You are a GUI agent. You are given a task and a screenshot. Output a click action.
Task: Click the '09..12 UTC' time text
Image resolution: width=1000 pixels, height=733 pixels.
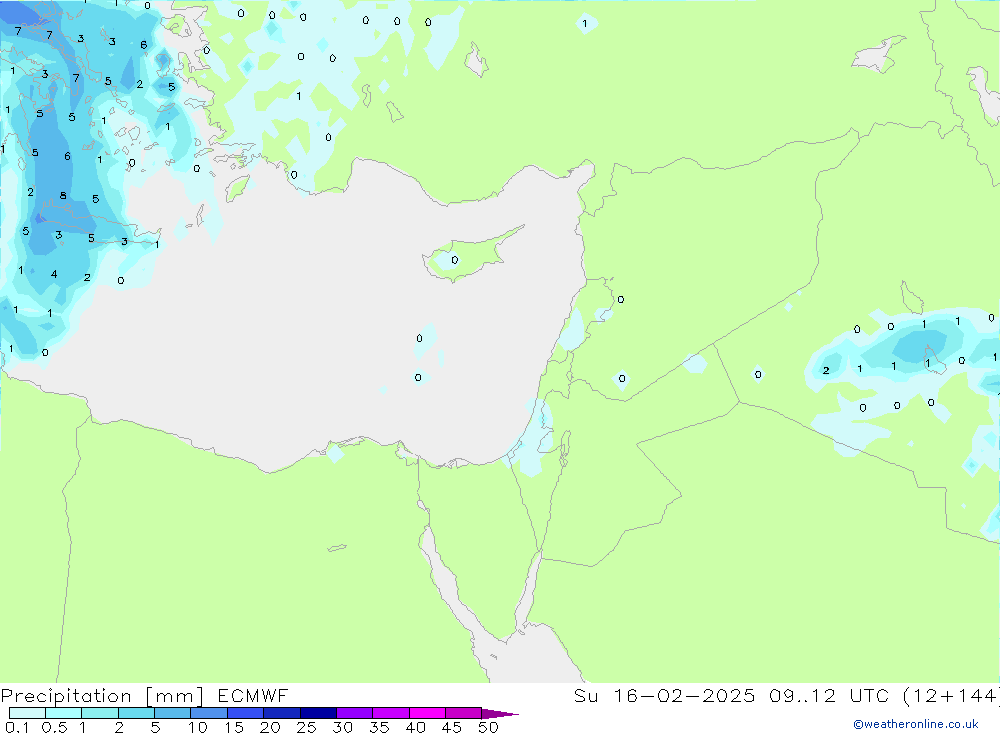pyautogui.click(x=829, y=695)
